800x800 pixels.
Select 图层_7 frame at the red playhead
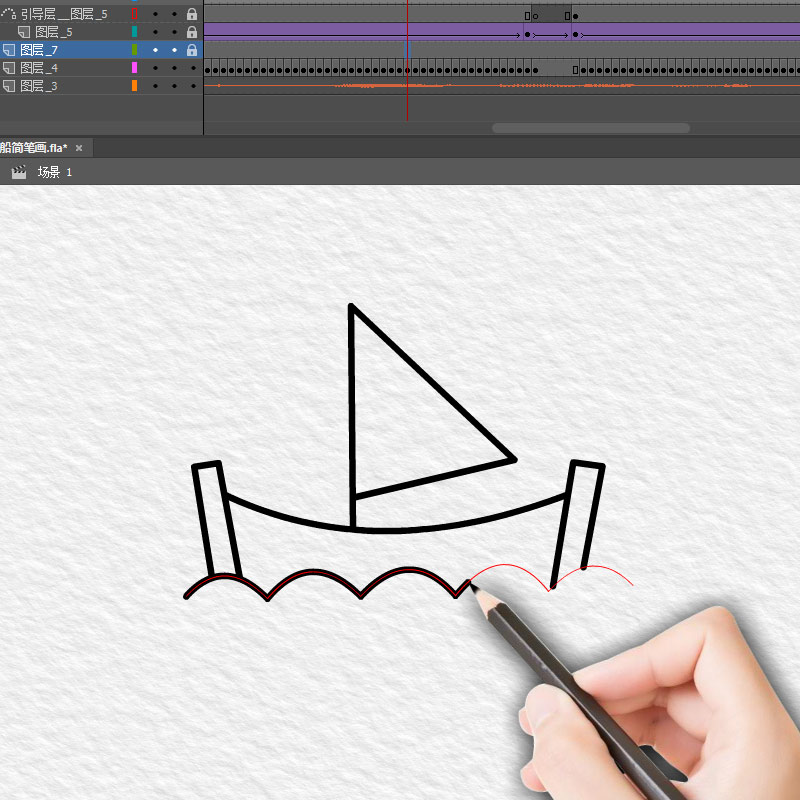(408, 50)
